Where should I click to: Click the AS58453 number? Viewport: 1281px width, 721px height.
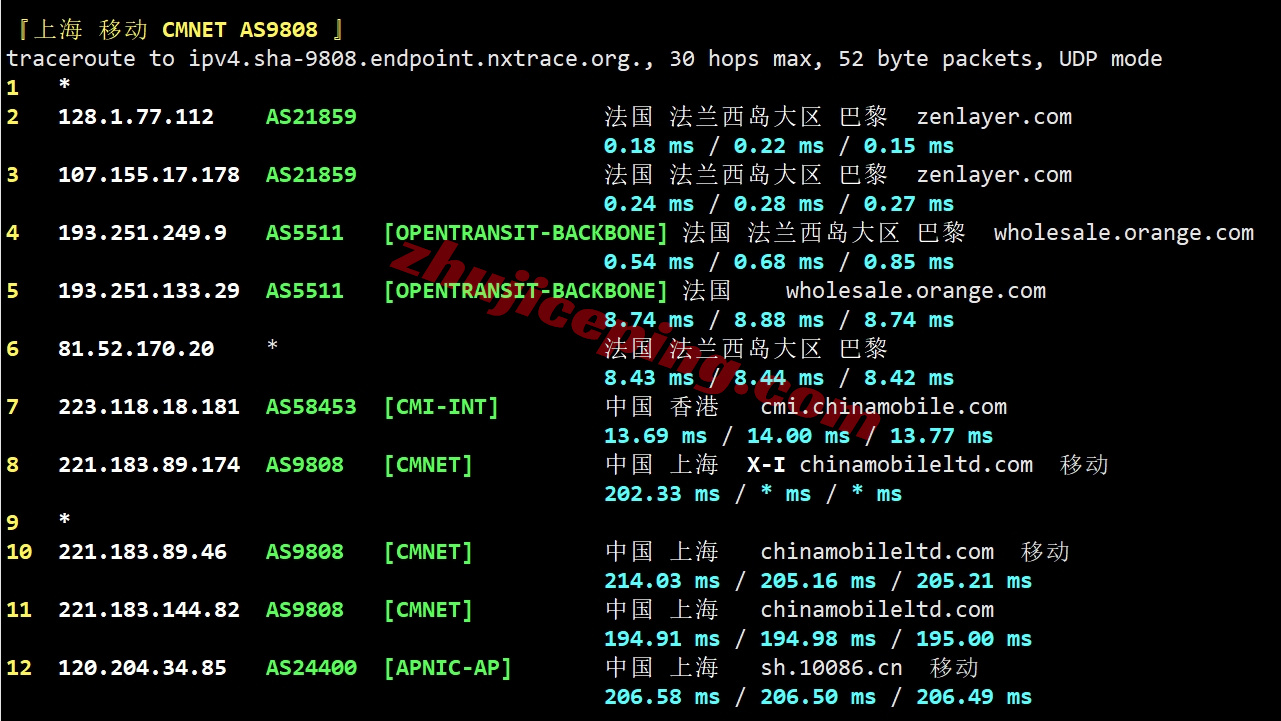click(x=311, y=407)
